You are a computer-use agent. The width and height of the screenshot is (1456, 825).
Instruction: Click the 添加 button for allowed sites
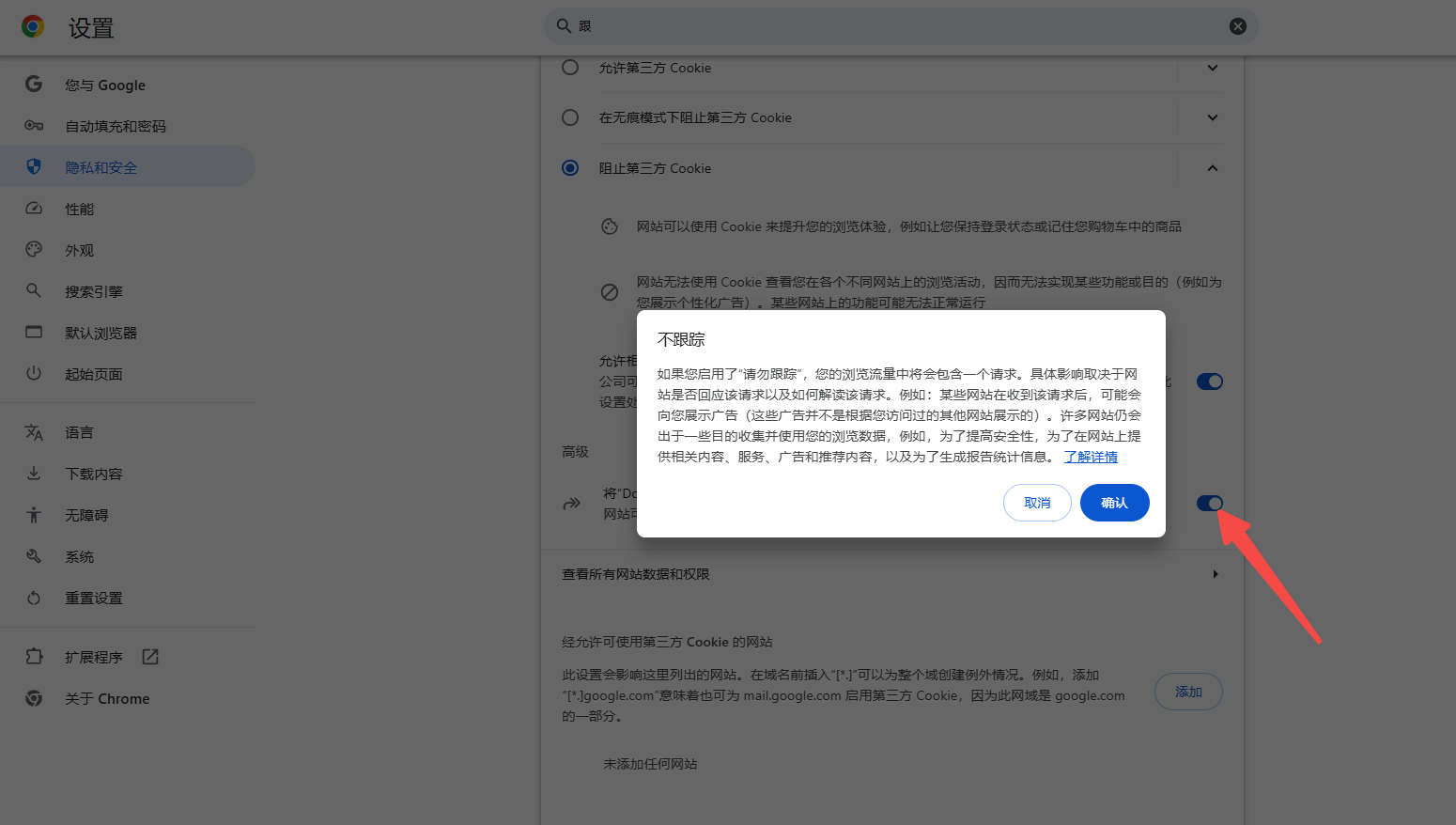(1188, 692)
